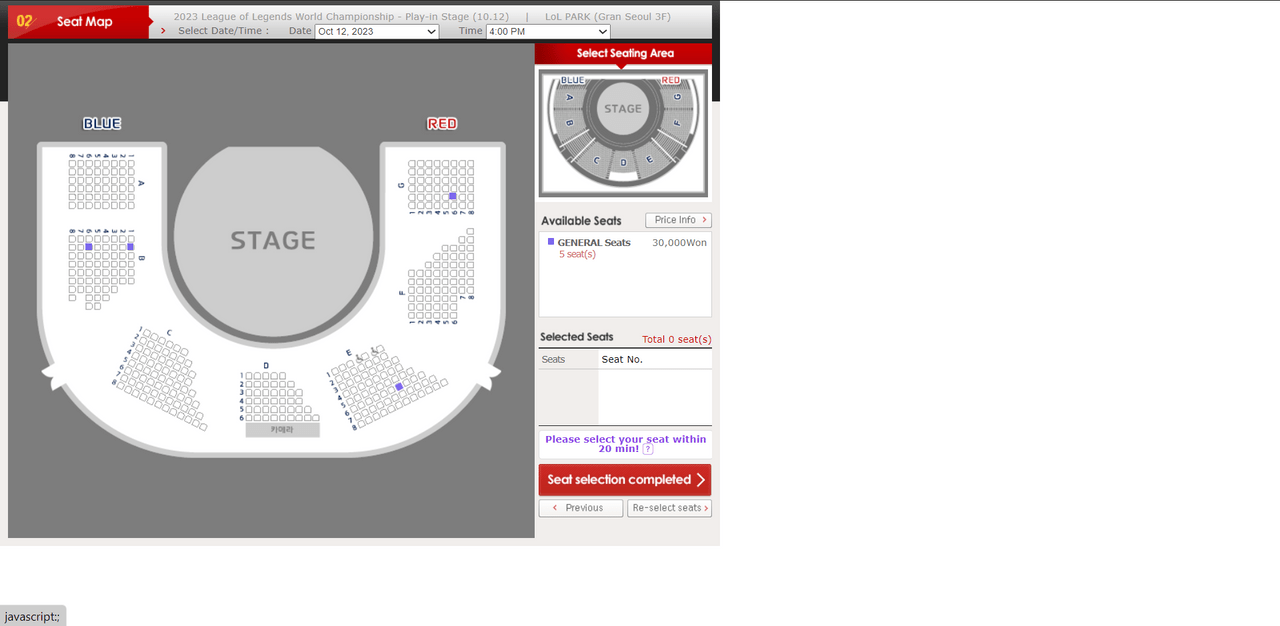The height and width of the screenshot is (626, 1280).
Task: Pick the purple available seat in section E
Action: pos(399,386)
